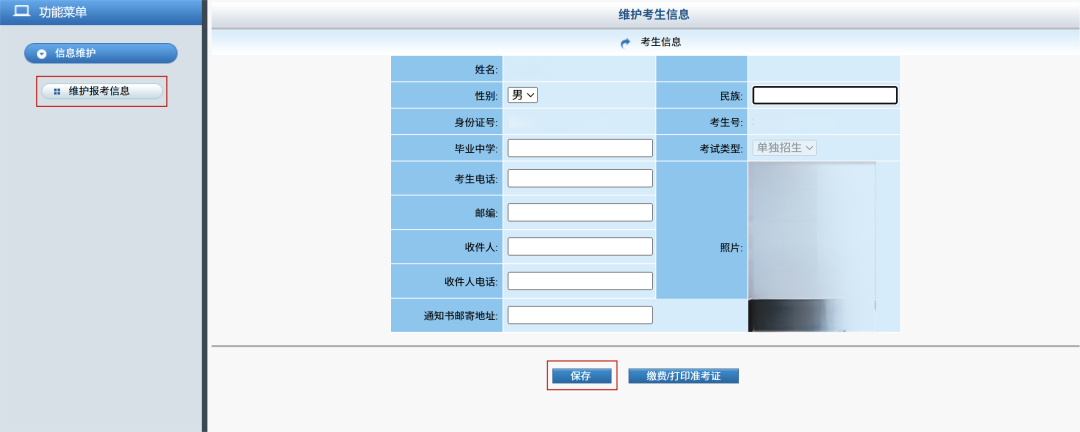The height and width of the screenshot is (432, 1080).
Task: Click the candidate photo in 照片 row
Action: pos(811,246)
